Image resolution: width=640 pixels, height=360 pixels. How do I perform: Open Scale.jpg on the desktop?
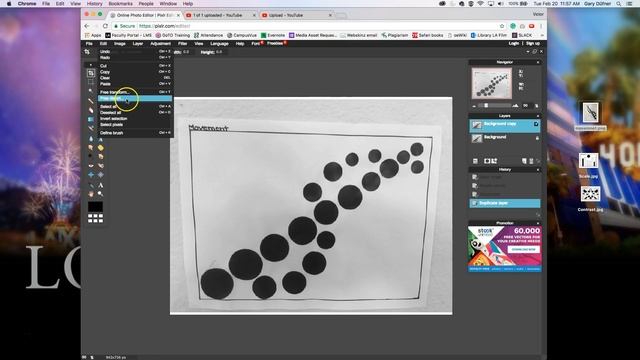point(588,161)
